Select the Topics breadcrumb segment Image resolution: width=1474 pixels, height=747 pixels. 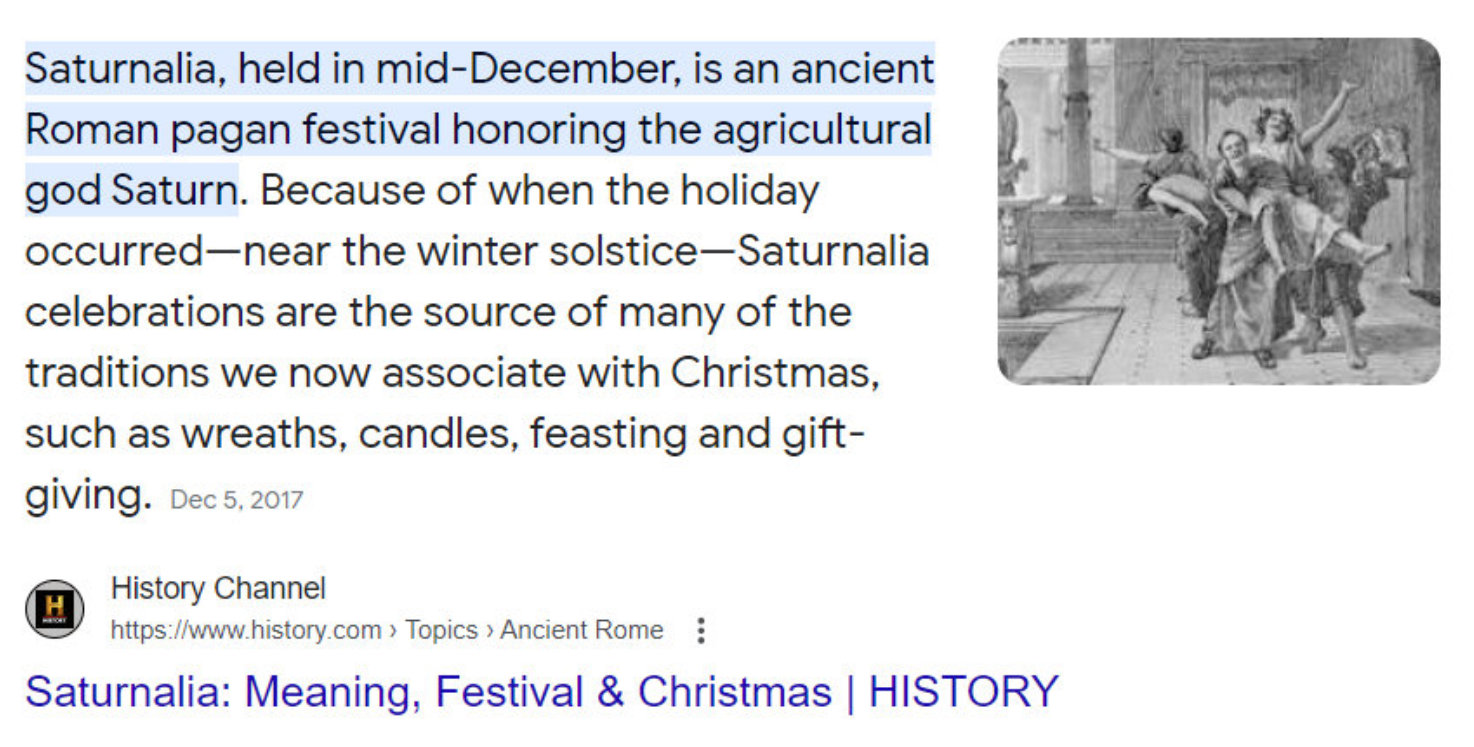click(x=441, y=631)
